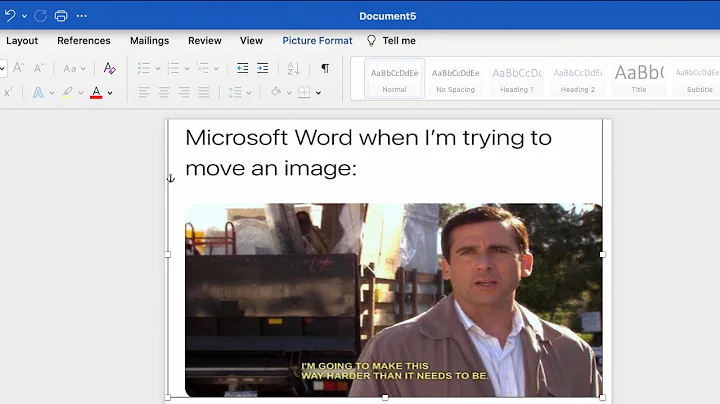
Task: Toggle the paragraph marks pilcrow
Action: 325,68
